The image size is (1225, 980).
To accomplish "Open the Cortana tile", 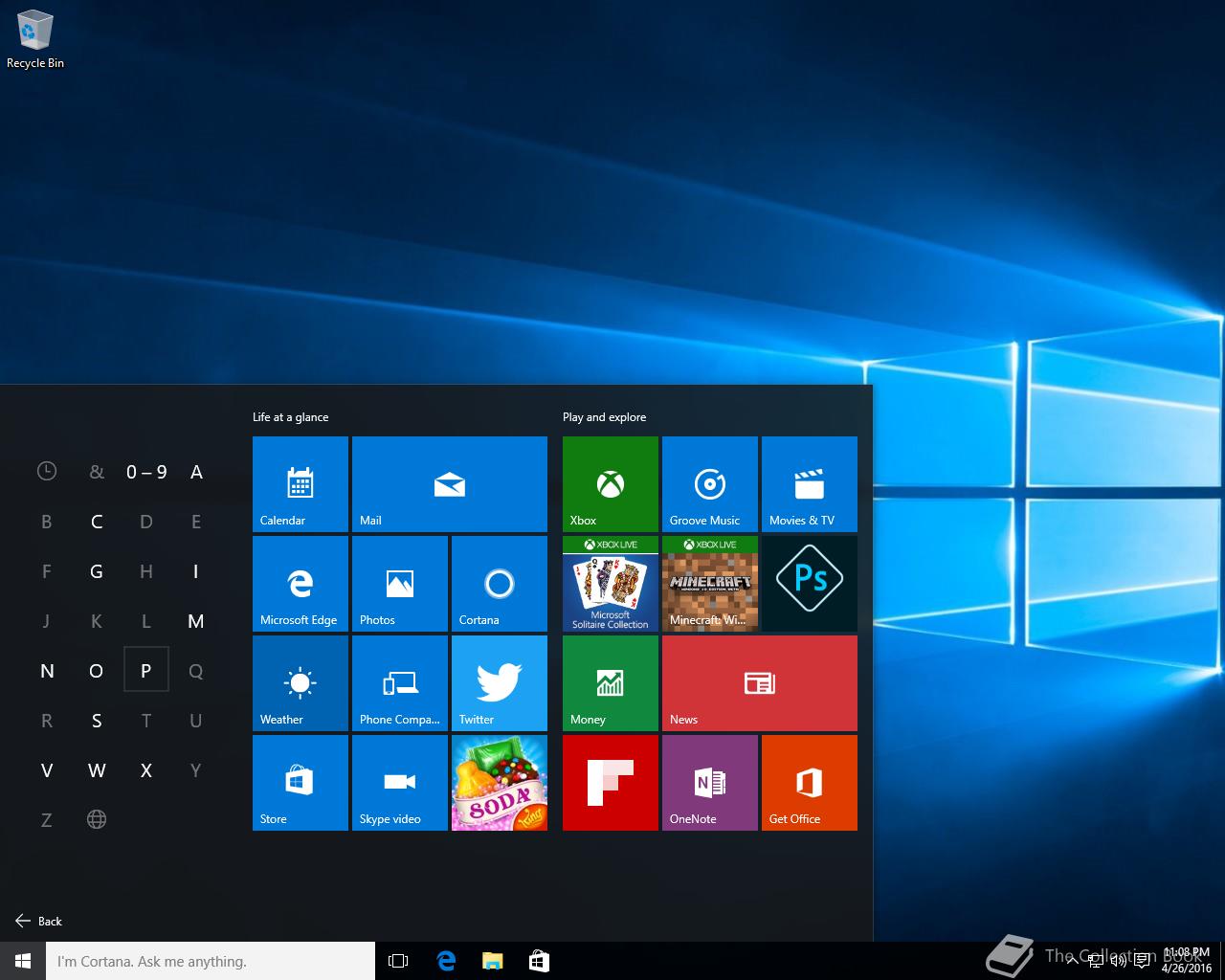I will point(500,584).
